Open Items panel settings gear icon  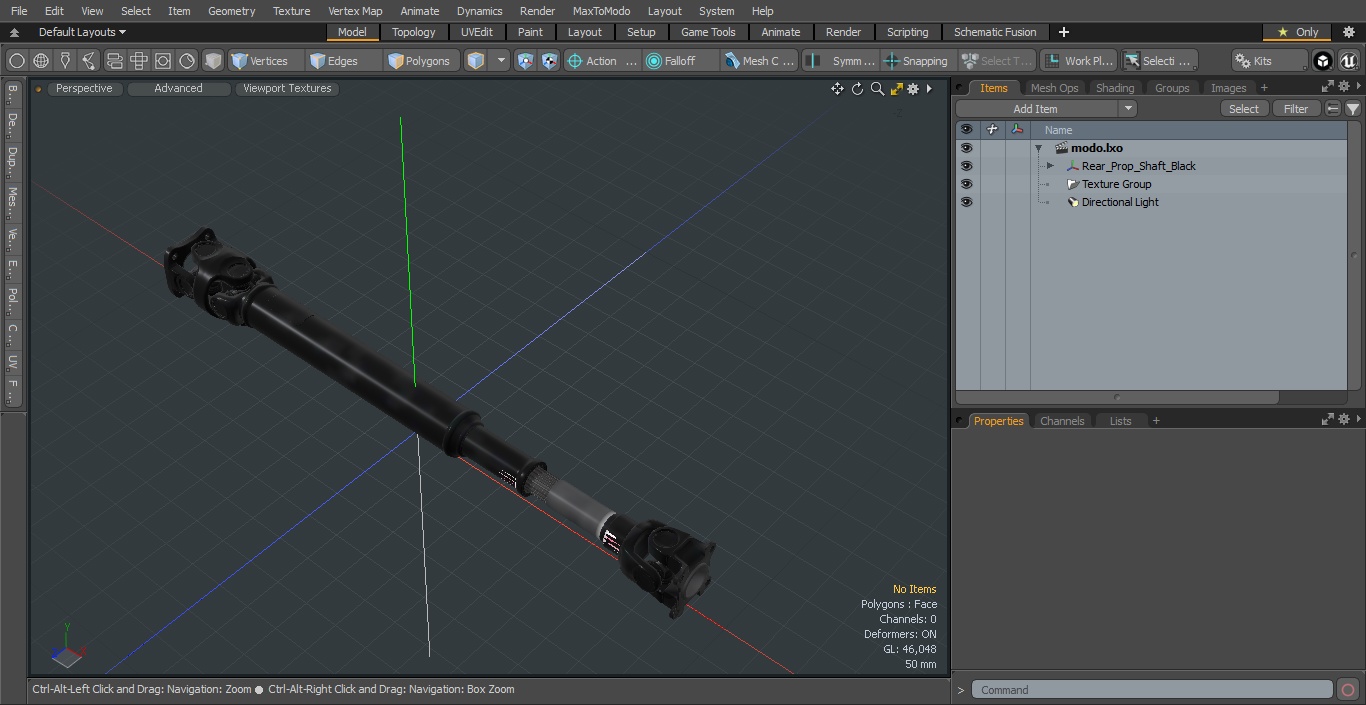[x=1344, y=87]
